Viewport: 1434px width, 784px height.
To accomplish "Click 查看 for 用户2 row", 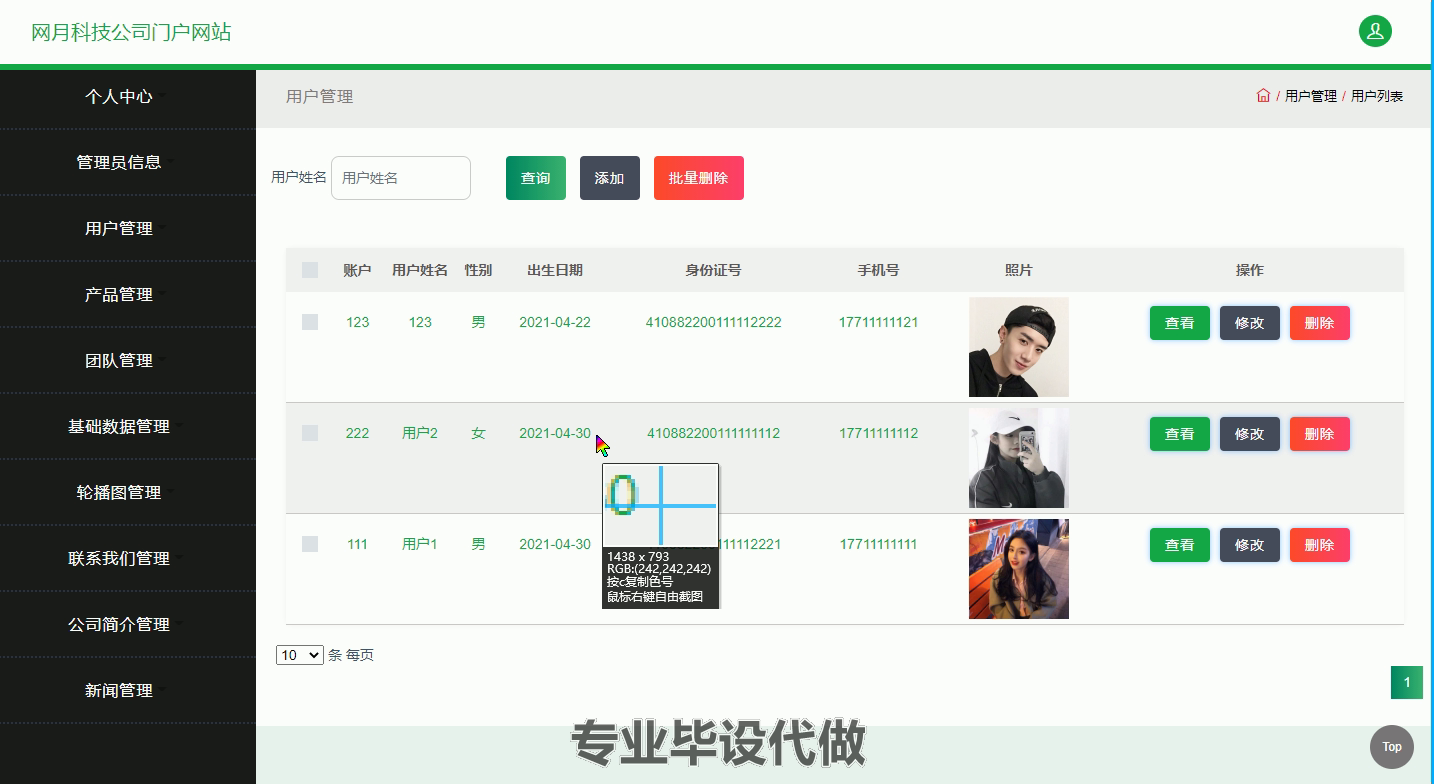I will tap(1180, 434).
